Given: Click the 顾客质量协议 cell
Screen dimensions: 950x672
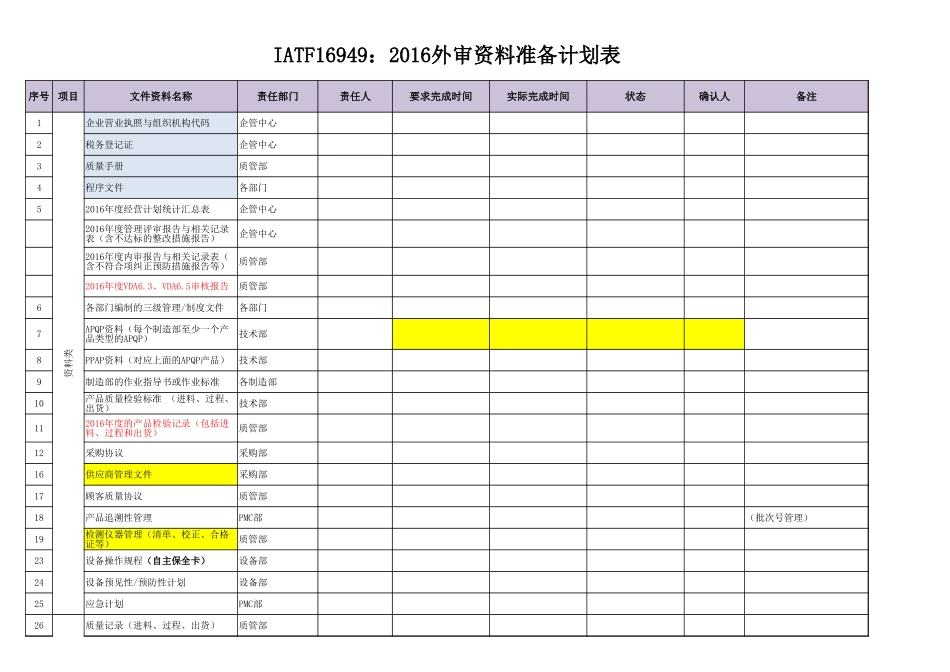Looking at the screenshot, I should [x=115, y=497].
